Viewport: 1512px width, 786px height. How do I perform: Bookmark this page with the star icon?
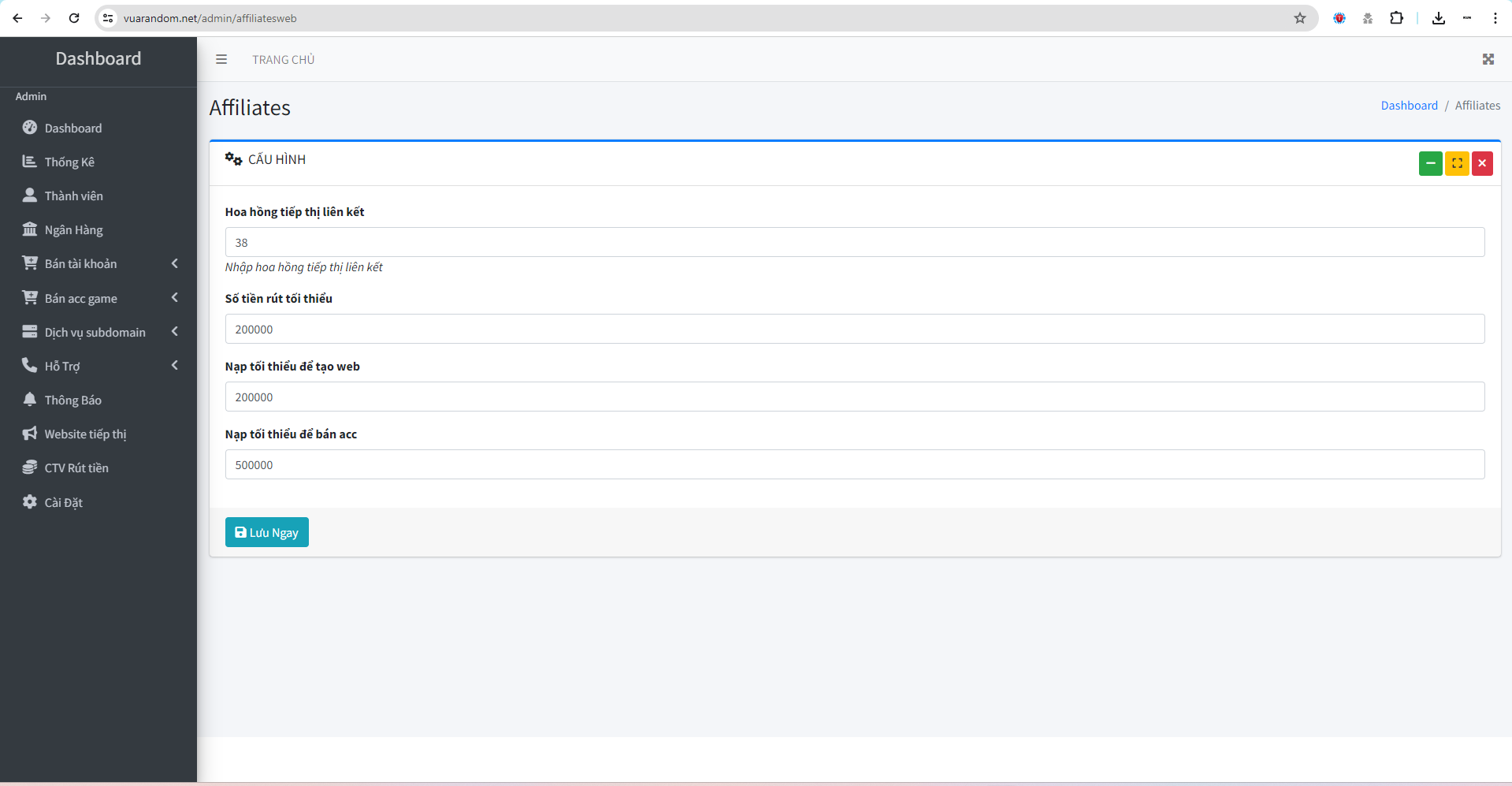coord(1299,18)
